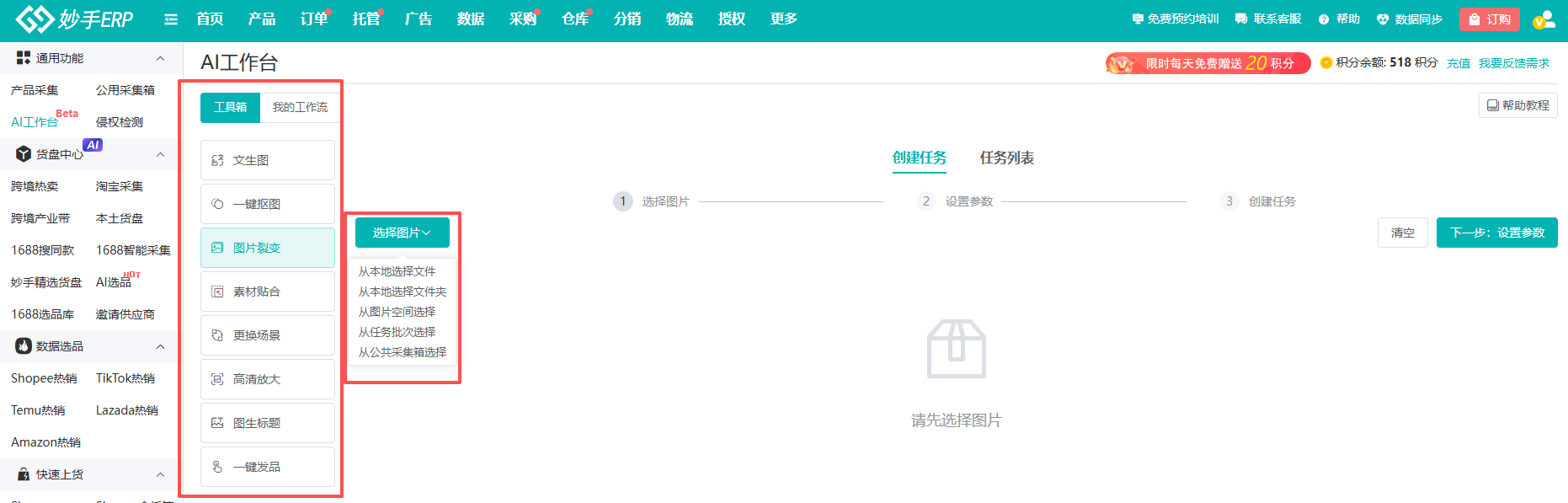Open the 素材贴合 material fitting tool
This screenshot has width=1568, height=503.
[x=267, y=292]
